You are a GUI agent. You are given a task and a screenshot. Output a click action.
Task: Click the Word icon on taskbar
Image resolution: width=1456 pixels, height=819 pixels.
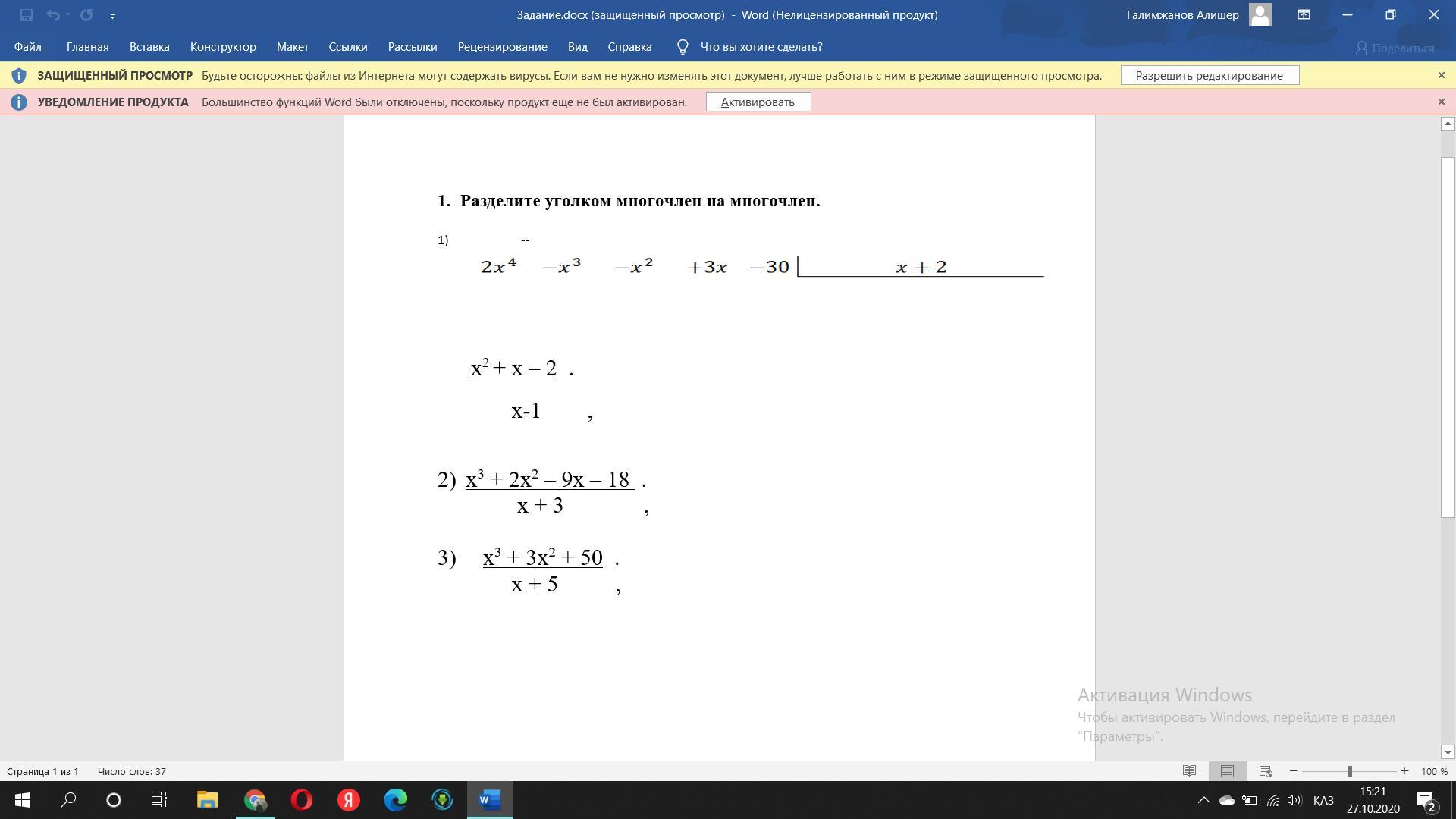pyautogui.click(x=490, y=800)
